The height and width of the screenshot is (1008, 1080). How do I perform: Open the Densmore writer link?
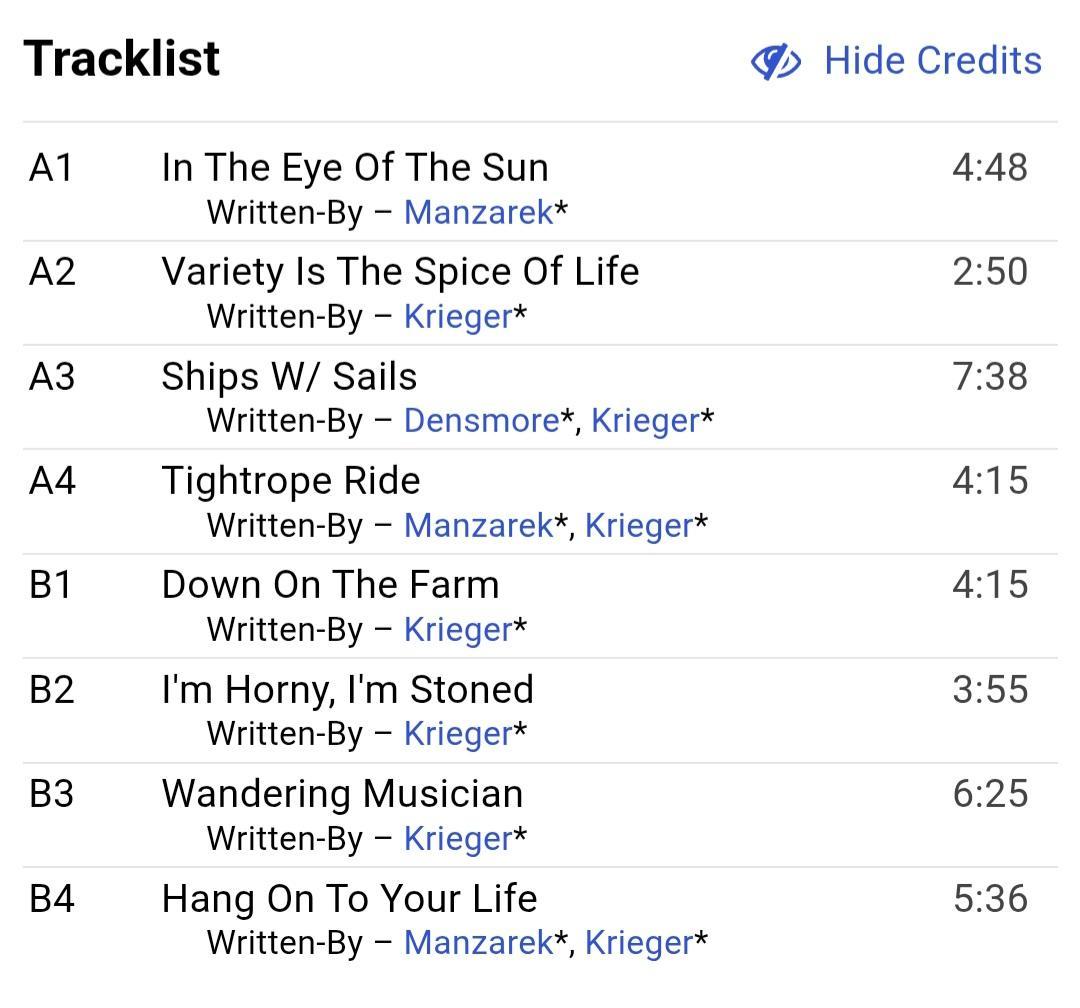(481, 421)
